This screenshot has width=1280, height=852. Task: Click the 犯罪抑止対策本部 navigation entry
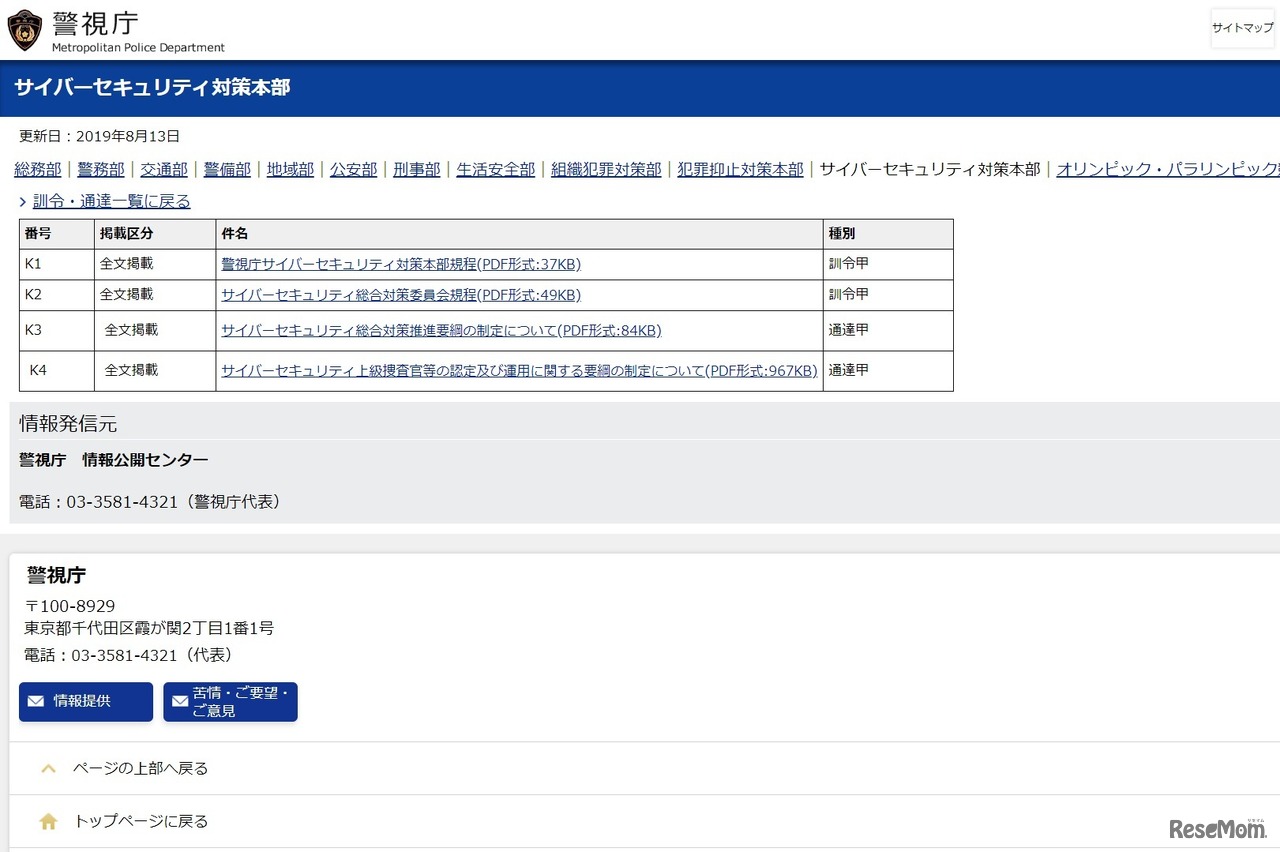tap(740, 169)
